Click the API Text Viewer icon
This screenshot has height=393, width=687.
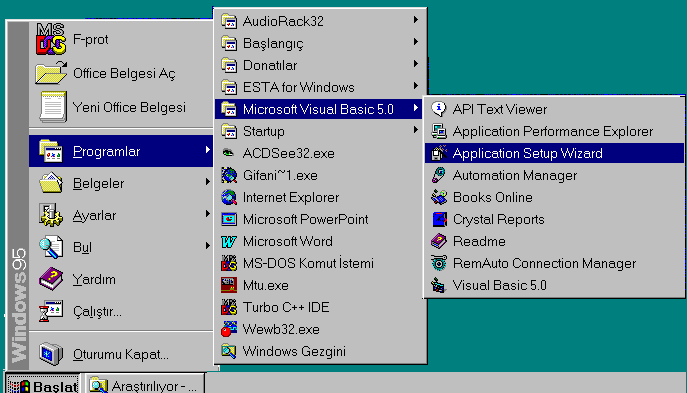pos(439,109)
